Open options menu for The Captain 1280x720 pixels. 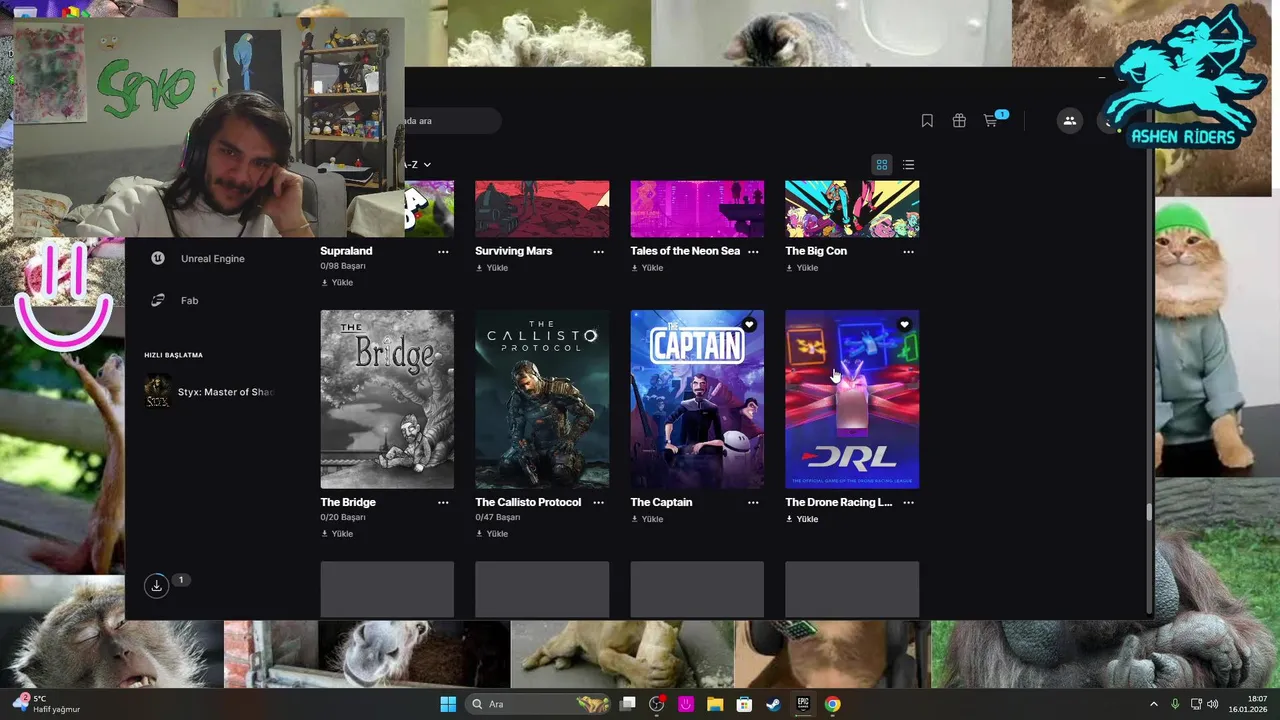coord(753,503)
